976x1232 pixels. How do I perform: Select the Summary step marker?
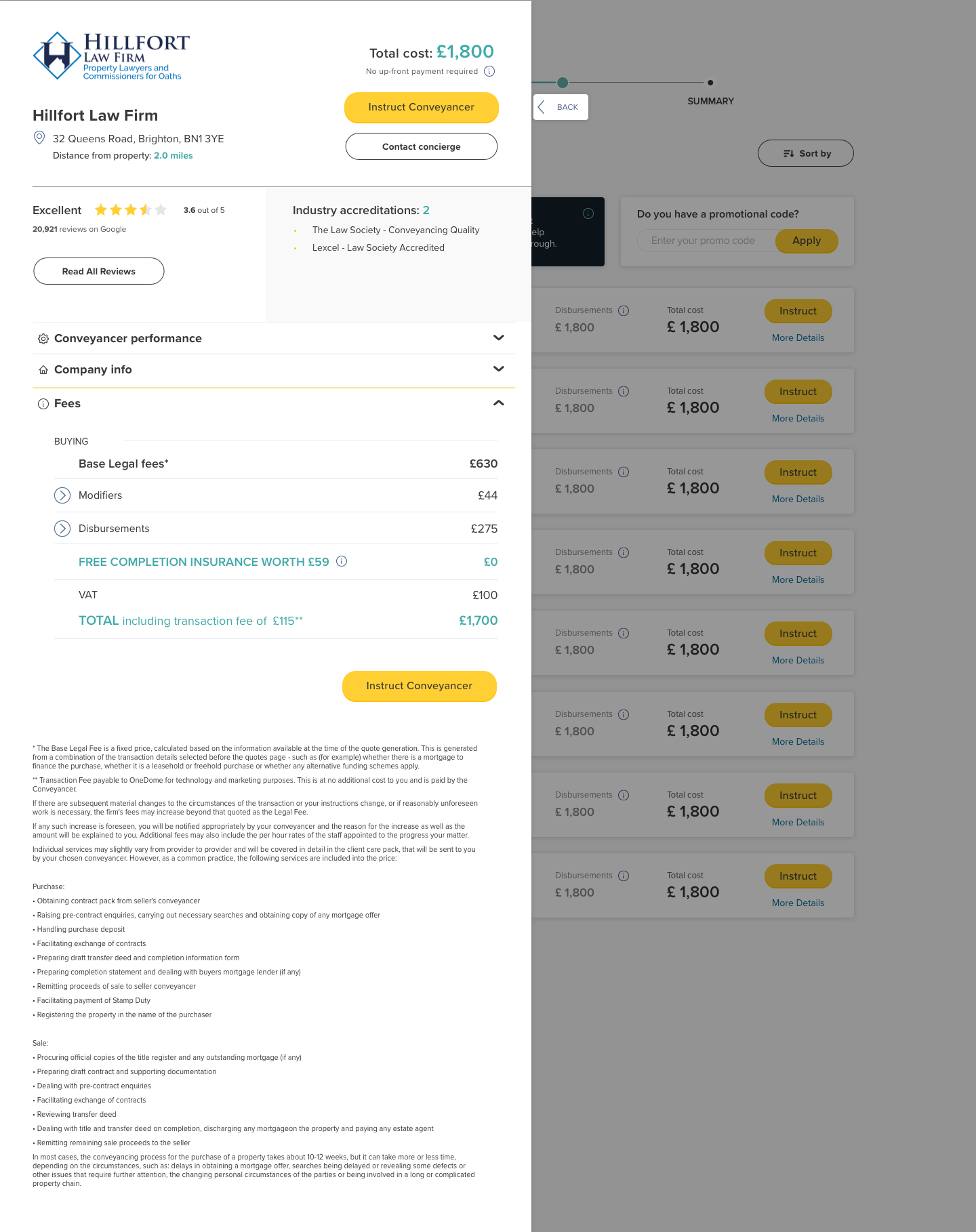(710, 83)
